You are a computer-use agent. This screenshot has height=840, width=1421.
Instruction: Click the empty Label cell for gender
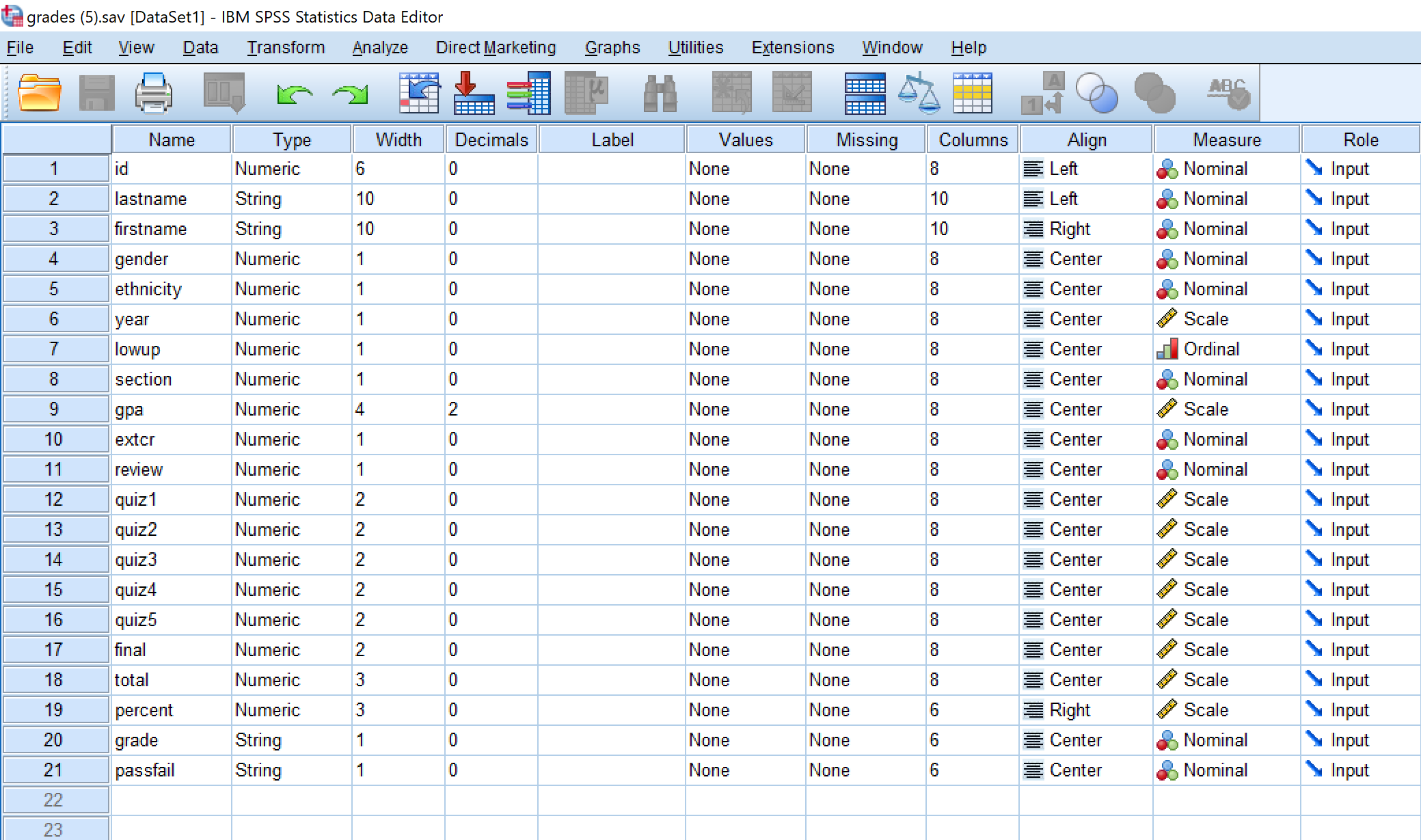[612, 258]
